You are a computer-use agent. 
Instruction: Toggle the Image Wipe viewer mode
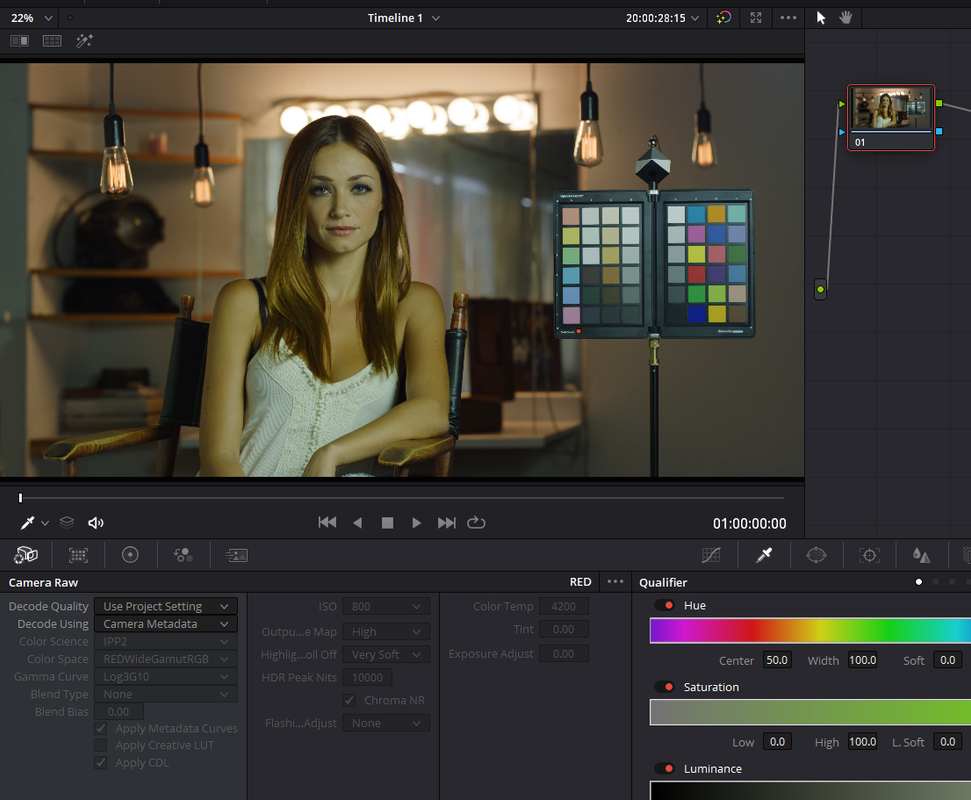pos(20,41)
